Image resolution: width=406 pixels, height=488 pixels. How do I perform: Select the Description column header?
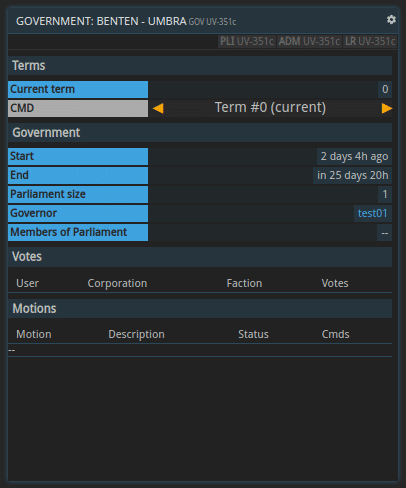136,334
